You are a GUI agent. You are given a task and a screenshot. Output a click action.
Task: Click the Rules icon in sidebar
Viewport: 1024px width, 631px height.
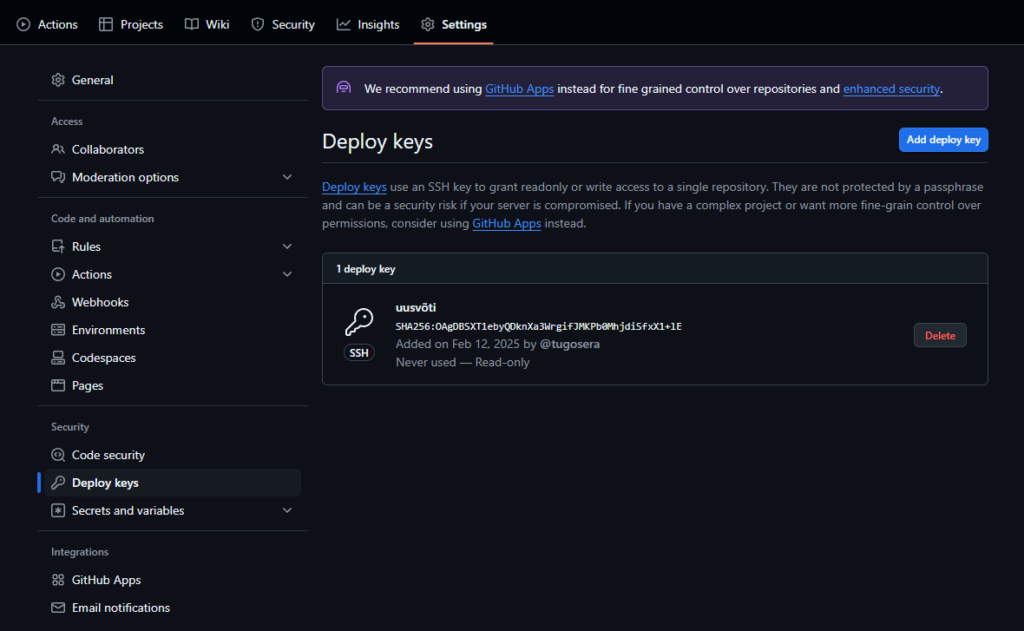tap(58, 246)
